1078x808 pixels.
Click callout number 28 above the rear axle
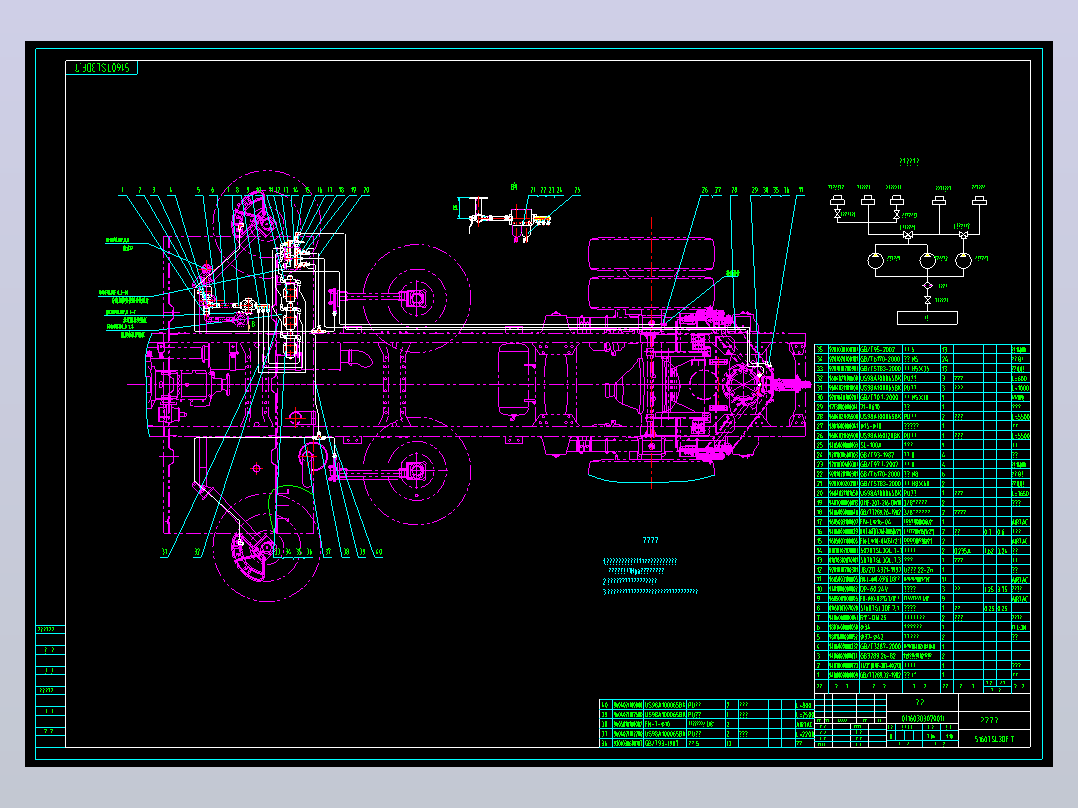click(x=734, y=190)
